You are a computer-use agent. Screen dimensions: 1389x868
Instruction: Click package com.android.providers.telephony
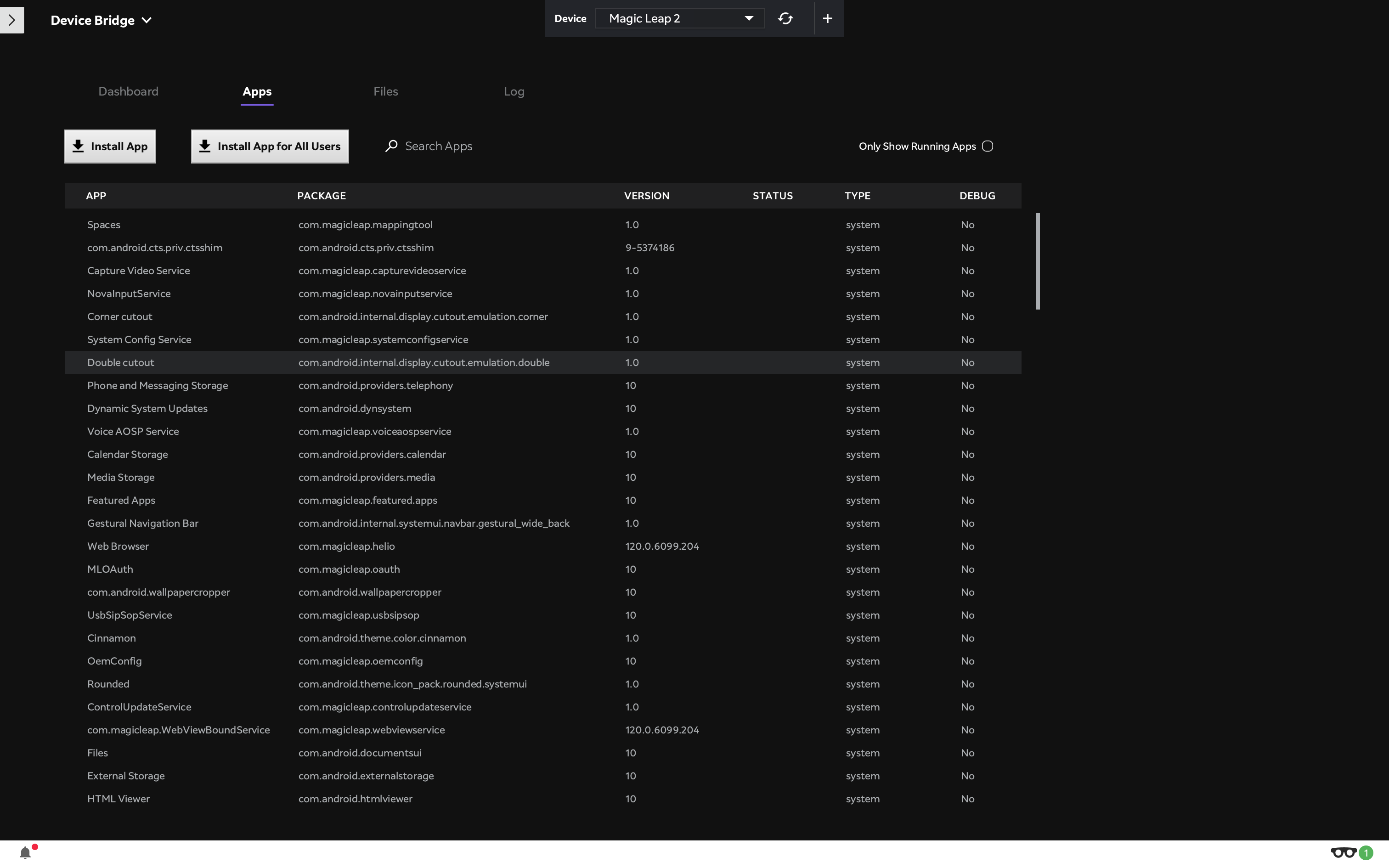coord(375,385)
